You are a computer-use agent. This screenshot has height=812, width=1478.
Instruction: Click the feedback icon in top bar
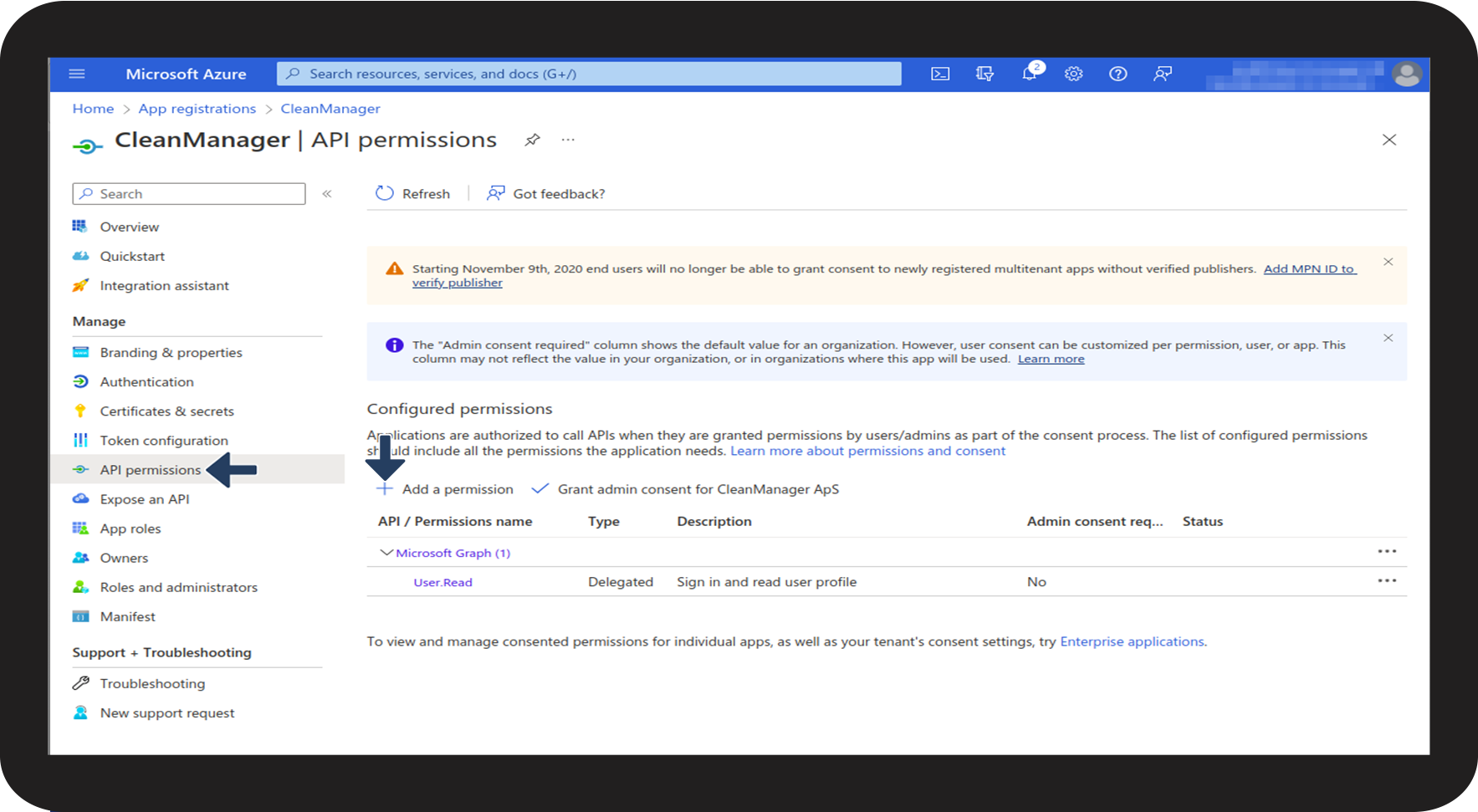pyautogui.click(x=1162, y=74)
